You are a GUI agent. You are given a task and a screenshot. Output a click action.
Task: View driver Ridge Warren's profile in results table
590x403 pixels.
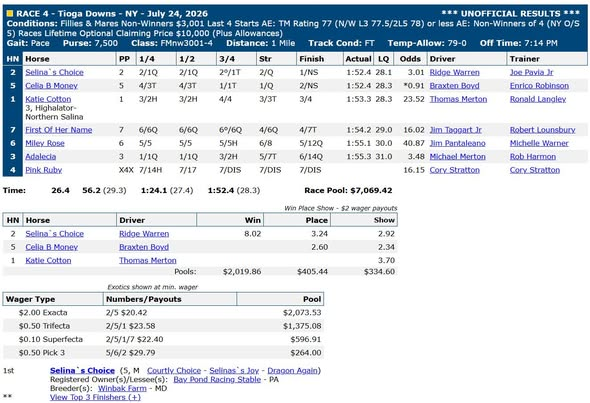[455, 72]
